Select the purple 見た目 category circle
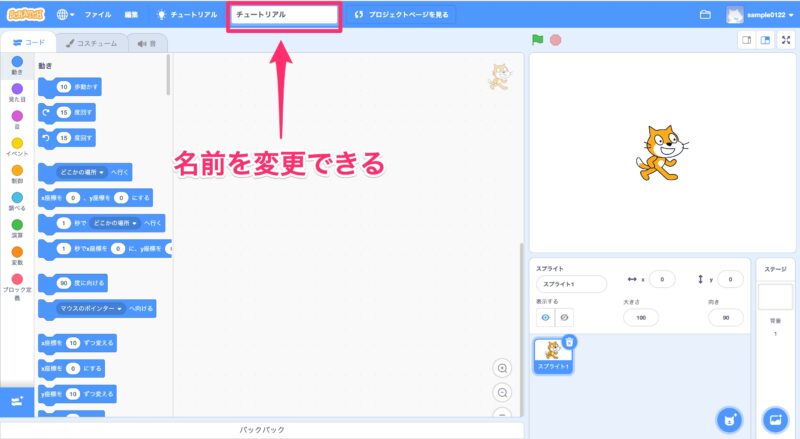This screenshot has height=439, width=800. click(x=17, y=89)
